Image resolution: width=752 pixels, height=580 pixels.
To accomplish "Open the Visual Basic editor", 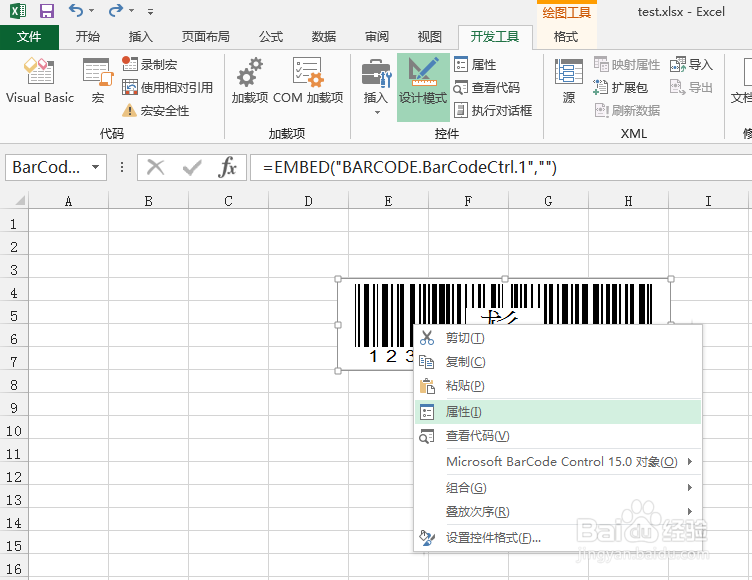I will pyautogui.click(x=40, y=80).
